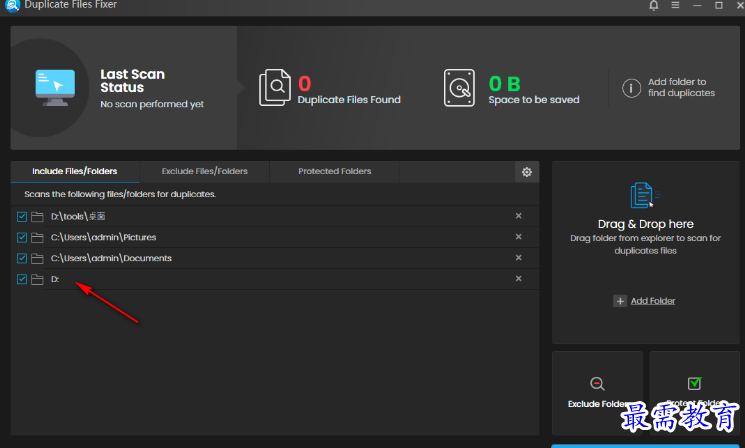
Task: Click the Duplicate Files Found document icon
Action: click(x=275, y=87)
